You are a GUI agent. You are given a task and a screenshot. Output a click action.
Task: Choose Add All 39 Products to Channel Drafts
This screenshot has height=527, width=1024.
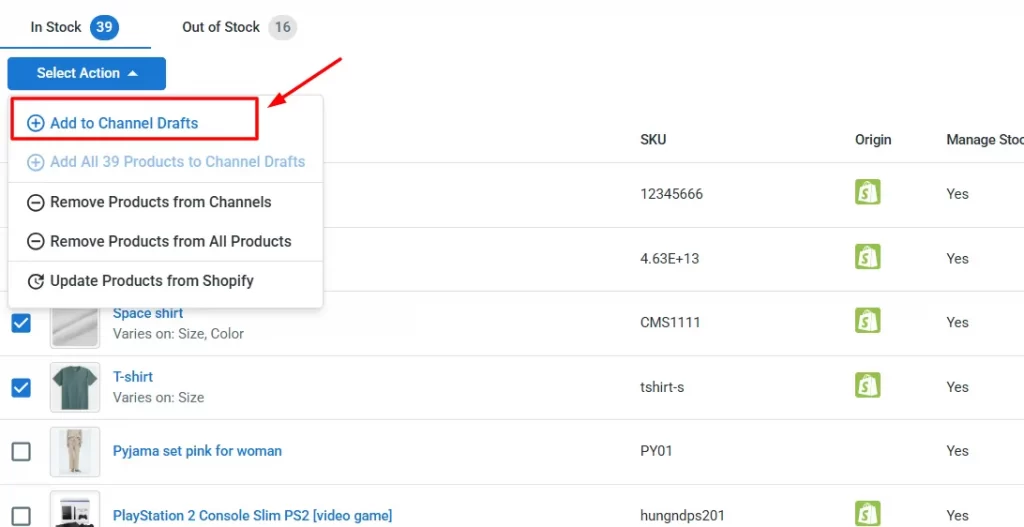tap(177, 162)
